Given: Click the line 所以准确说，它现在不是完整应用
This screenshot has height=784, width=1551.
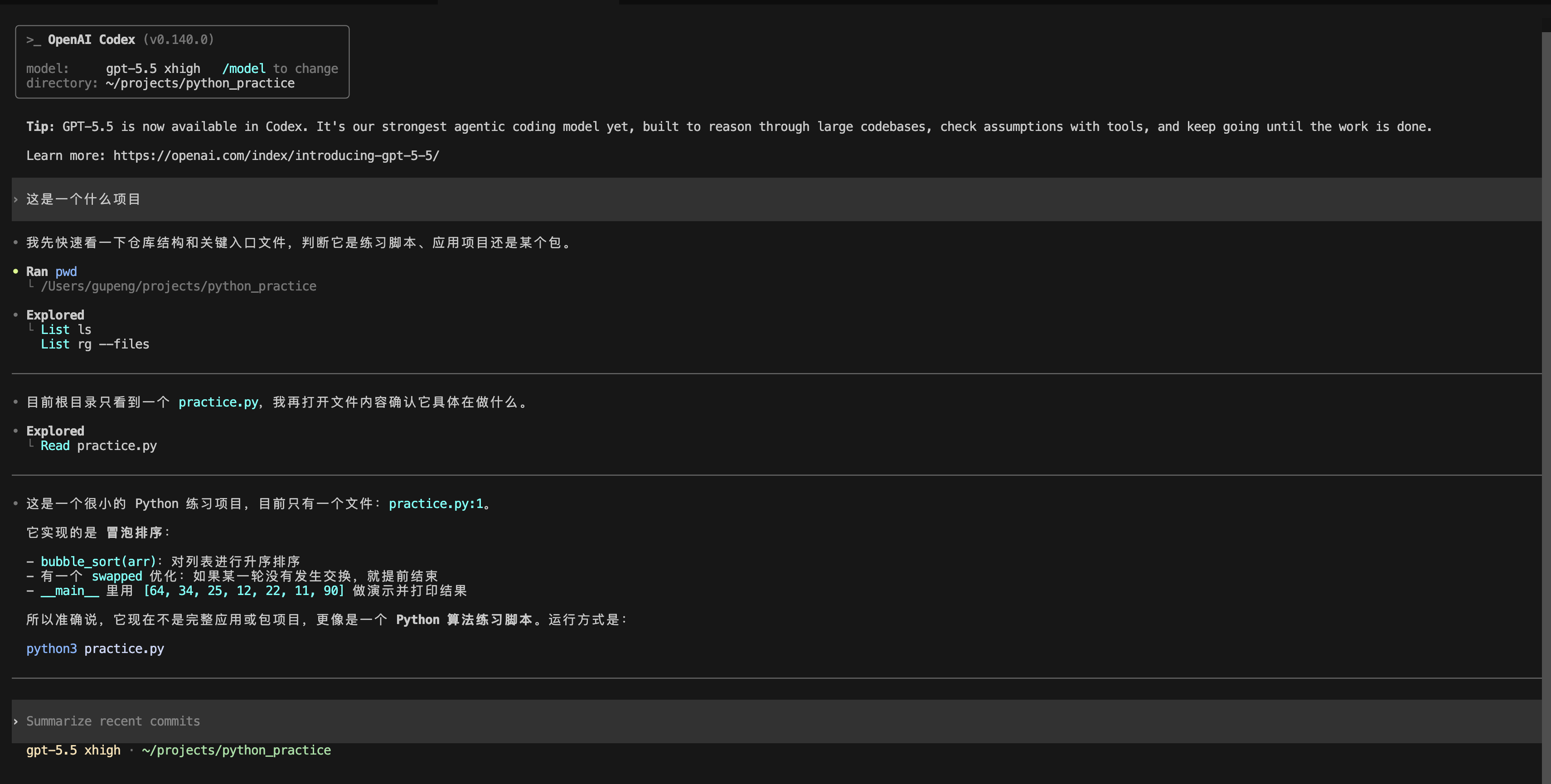Looking at the screenshot, I should click(326, 619).
